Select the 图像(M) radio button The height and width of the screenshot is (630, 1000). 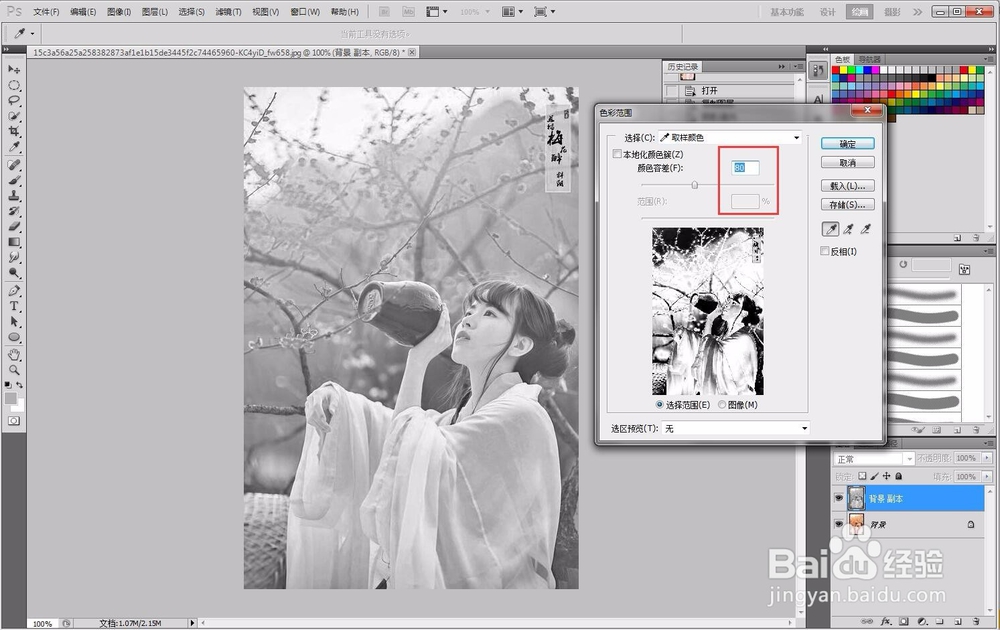[x=722, y=405]
